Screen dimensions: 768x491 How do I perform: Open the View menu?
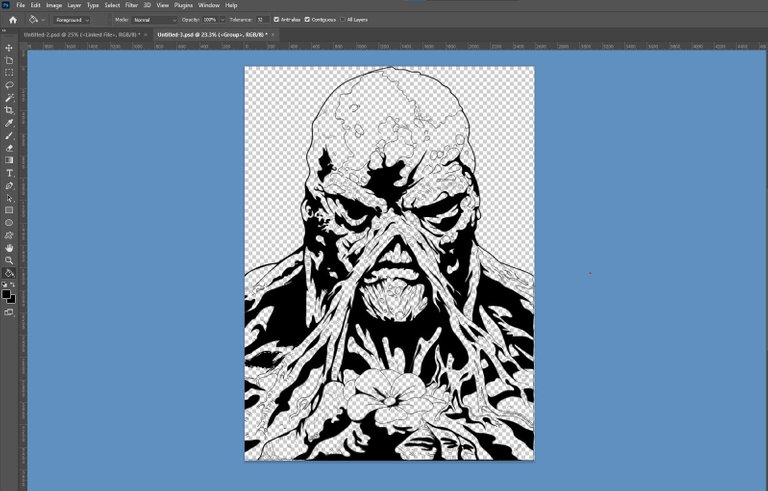click(x=162, y=5)
